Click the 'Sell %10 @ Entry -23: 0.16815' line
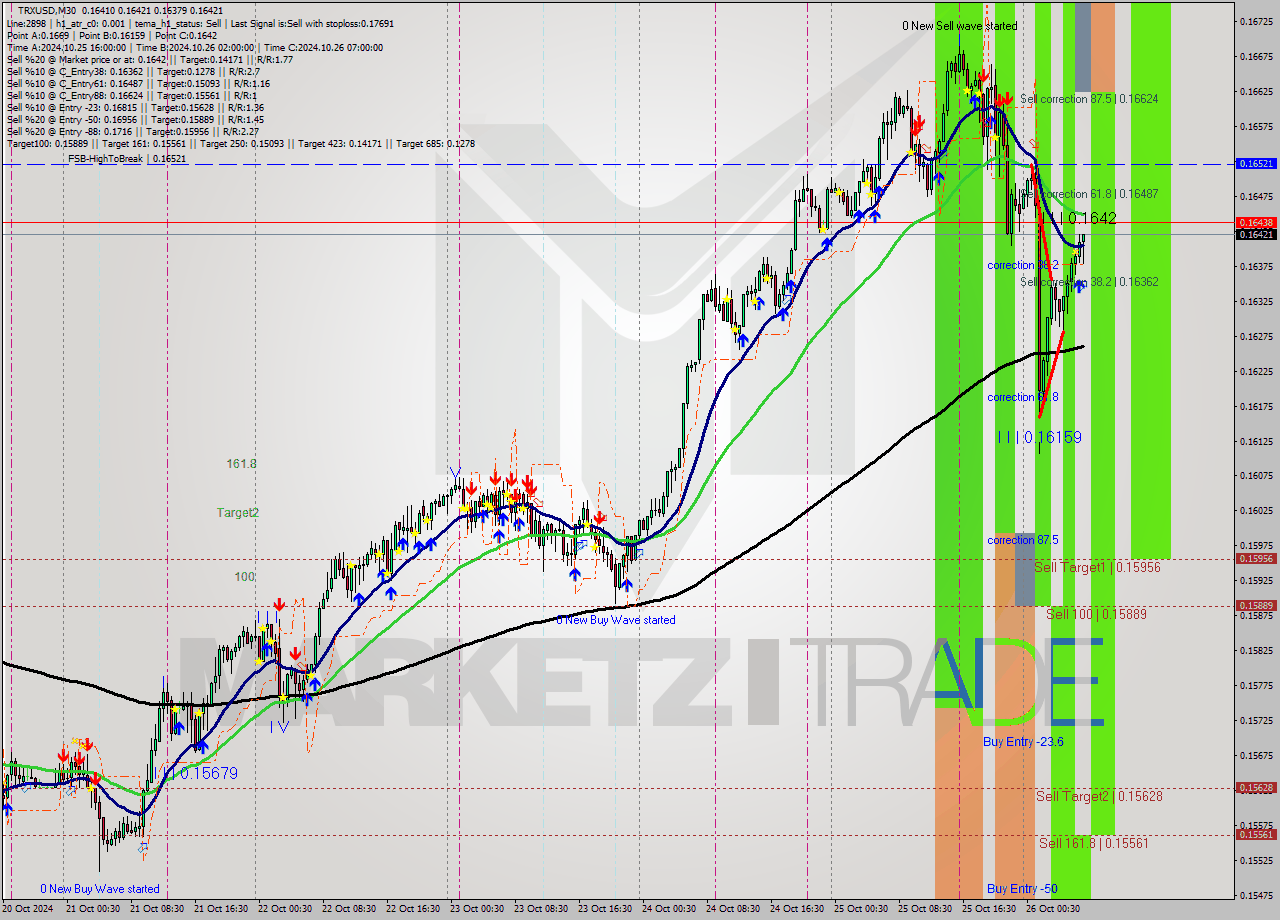The height and width of the screenshot is (920, 1280). 136,107
